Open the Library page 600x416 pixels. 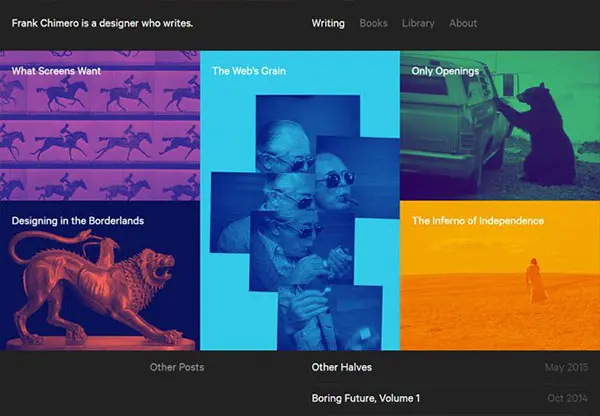coord(418,23)
